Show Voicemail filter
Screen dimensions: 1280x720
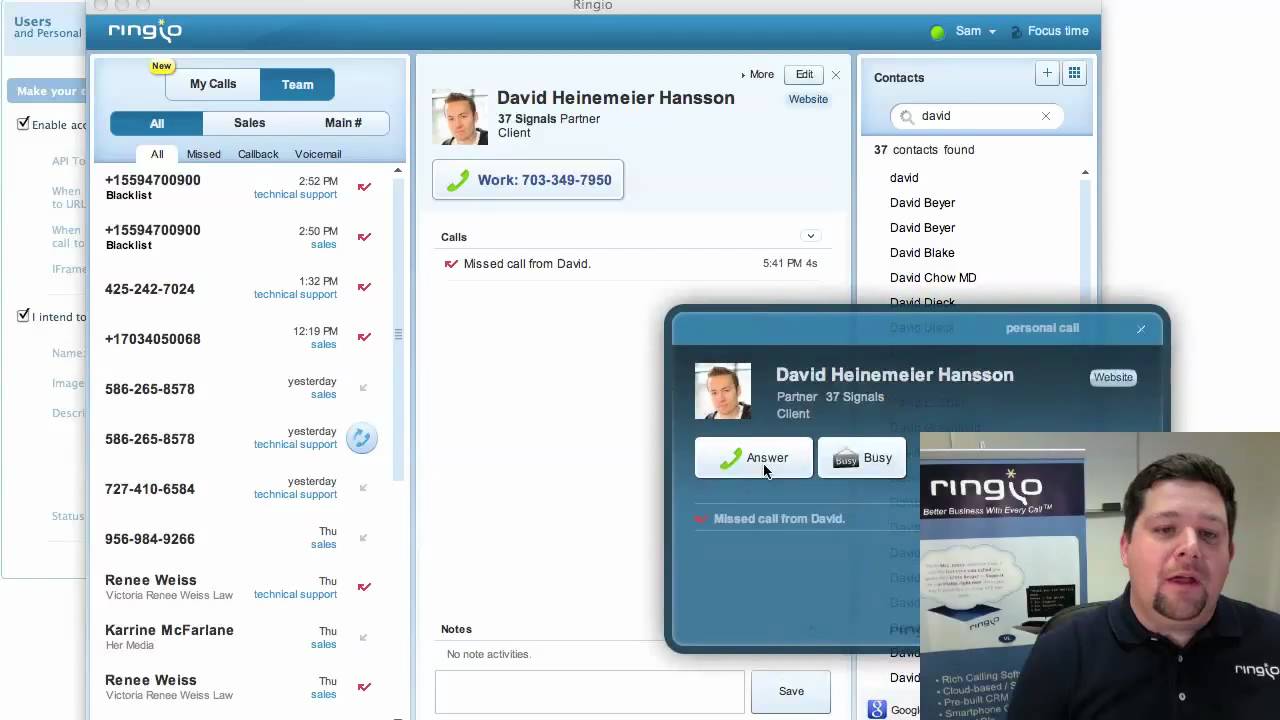click(x=318, y=154)
